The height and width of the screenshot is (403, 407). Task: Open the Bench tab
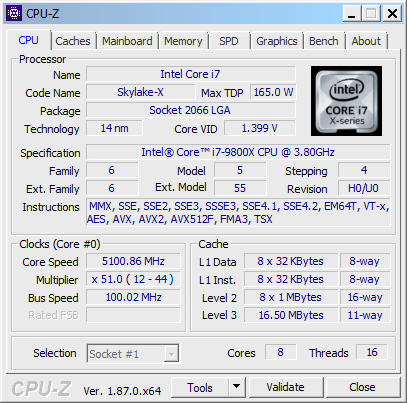pyautogui.click(x=324, y=41)
